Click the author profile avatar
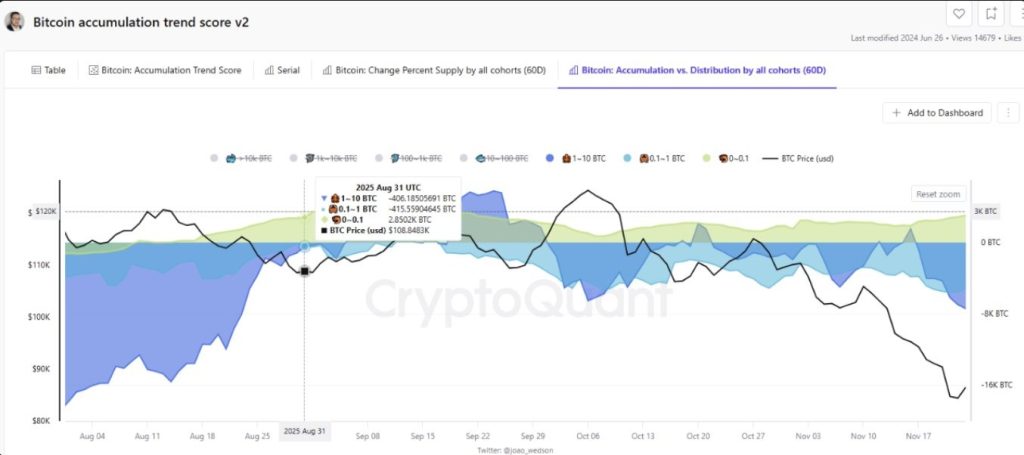The image size is (1024, 455). coord(14,21)
